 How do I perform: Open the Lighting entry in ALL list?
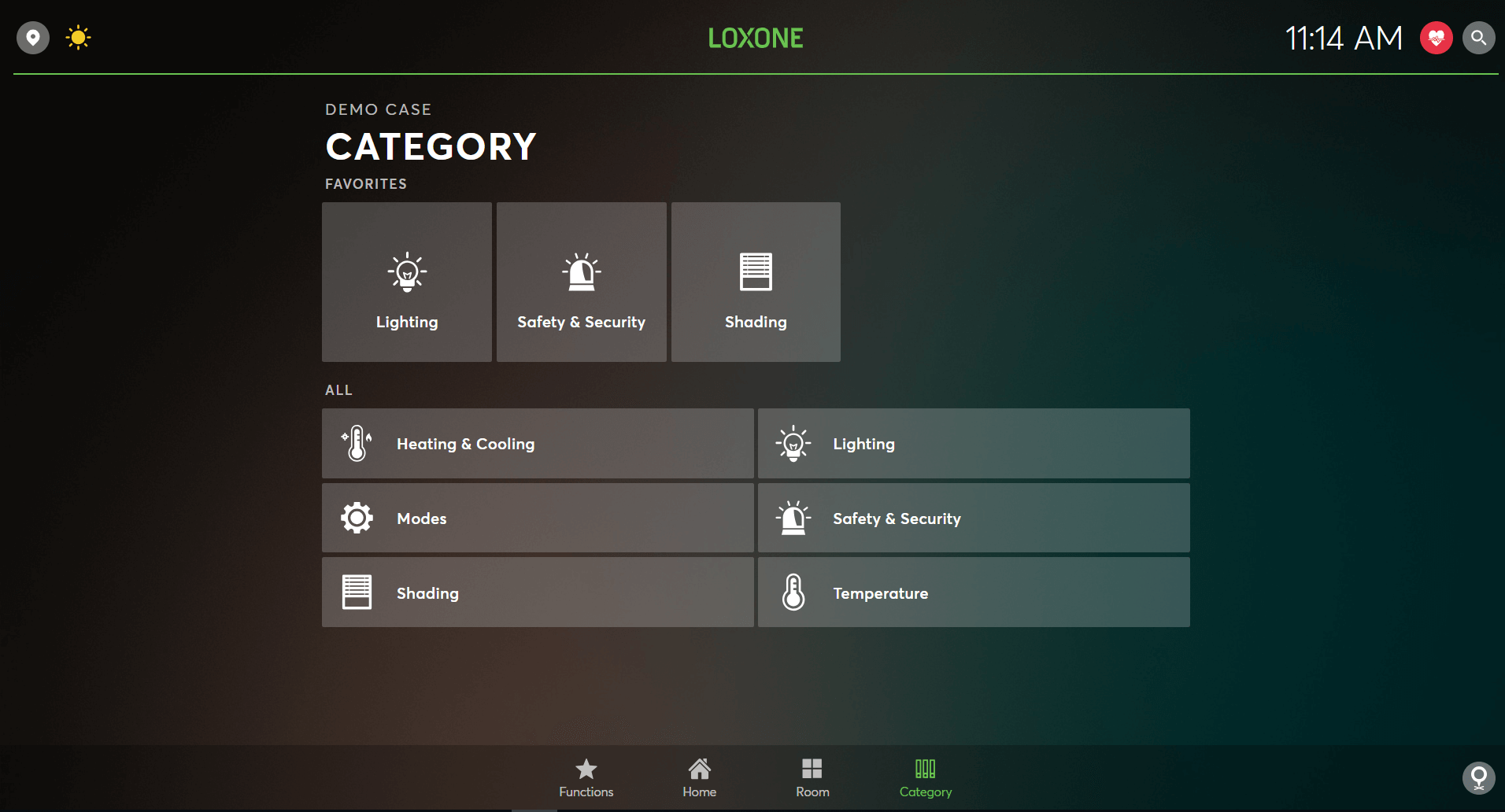(973, 443)
